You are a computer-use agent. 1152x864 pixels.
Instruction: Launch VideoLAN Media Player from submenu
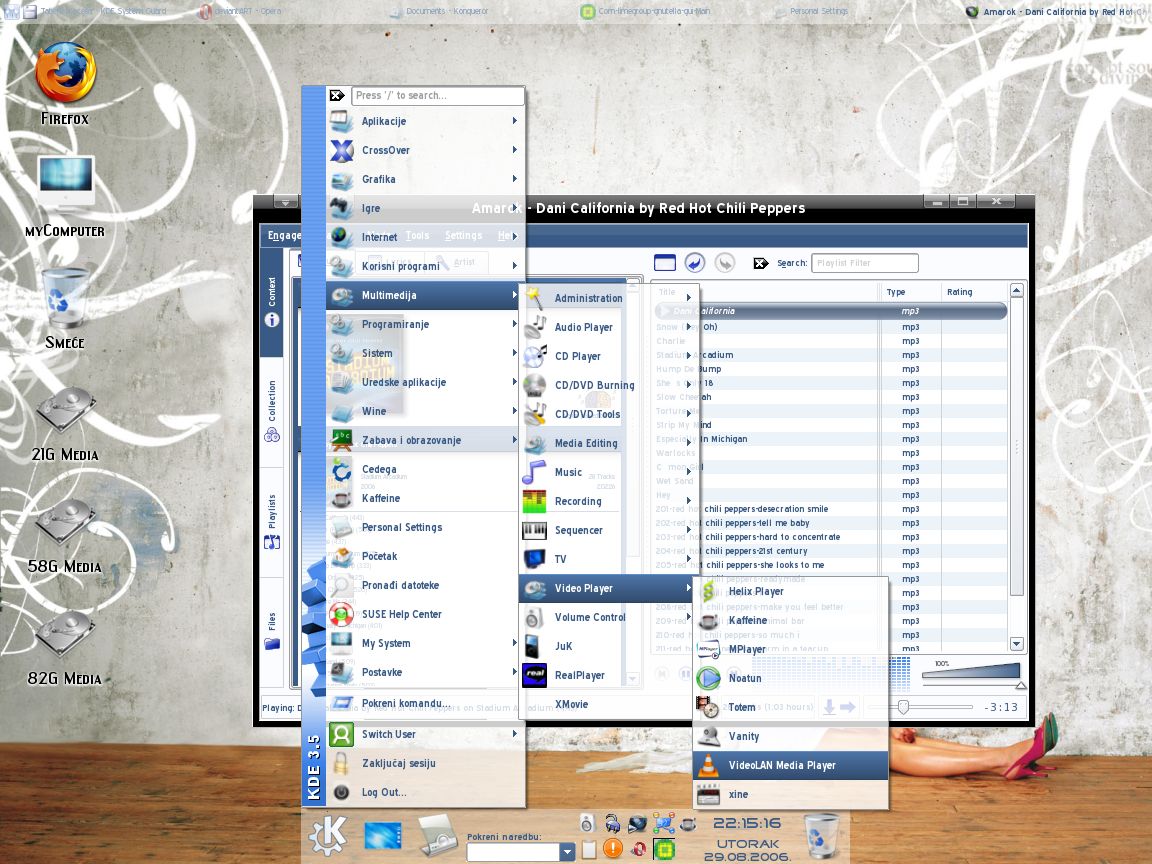click(791, 765)
